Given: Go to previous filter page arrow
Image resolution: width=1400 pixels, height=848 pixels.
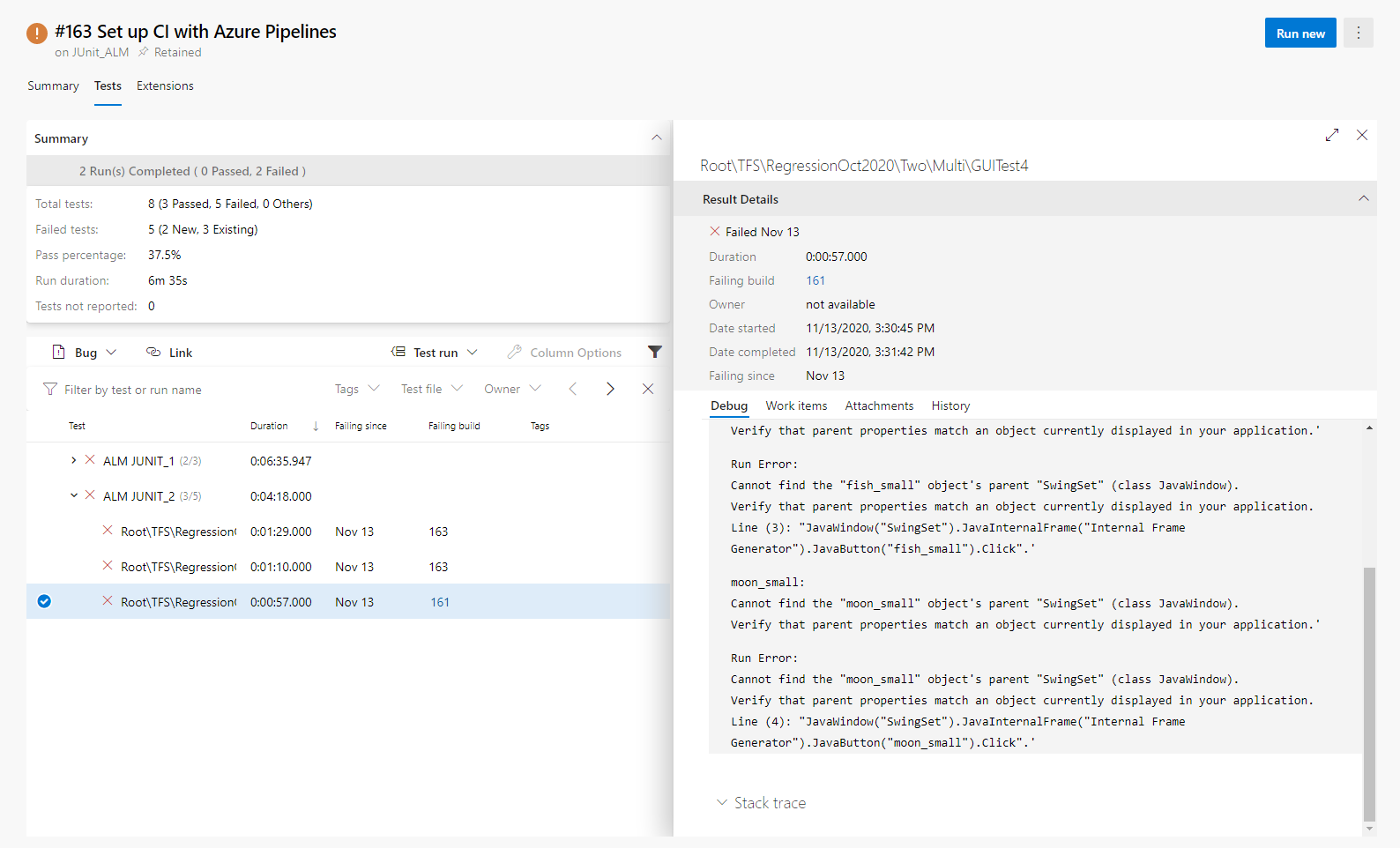Looking at the screenshot, I should tap(573, 389).
